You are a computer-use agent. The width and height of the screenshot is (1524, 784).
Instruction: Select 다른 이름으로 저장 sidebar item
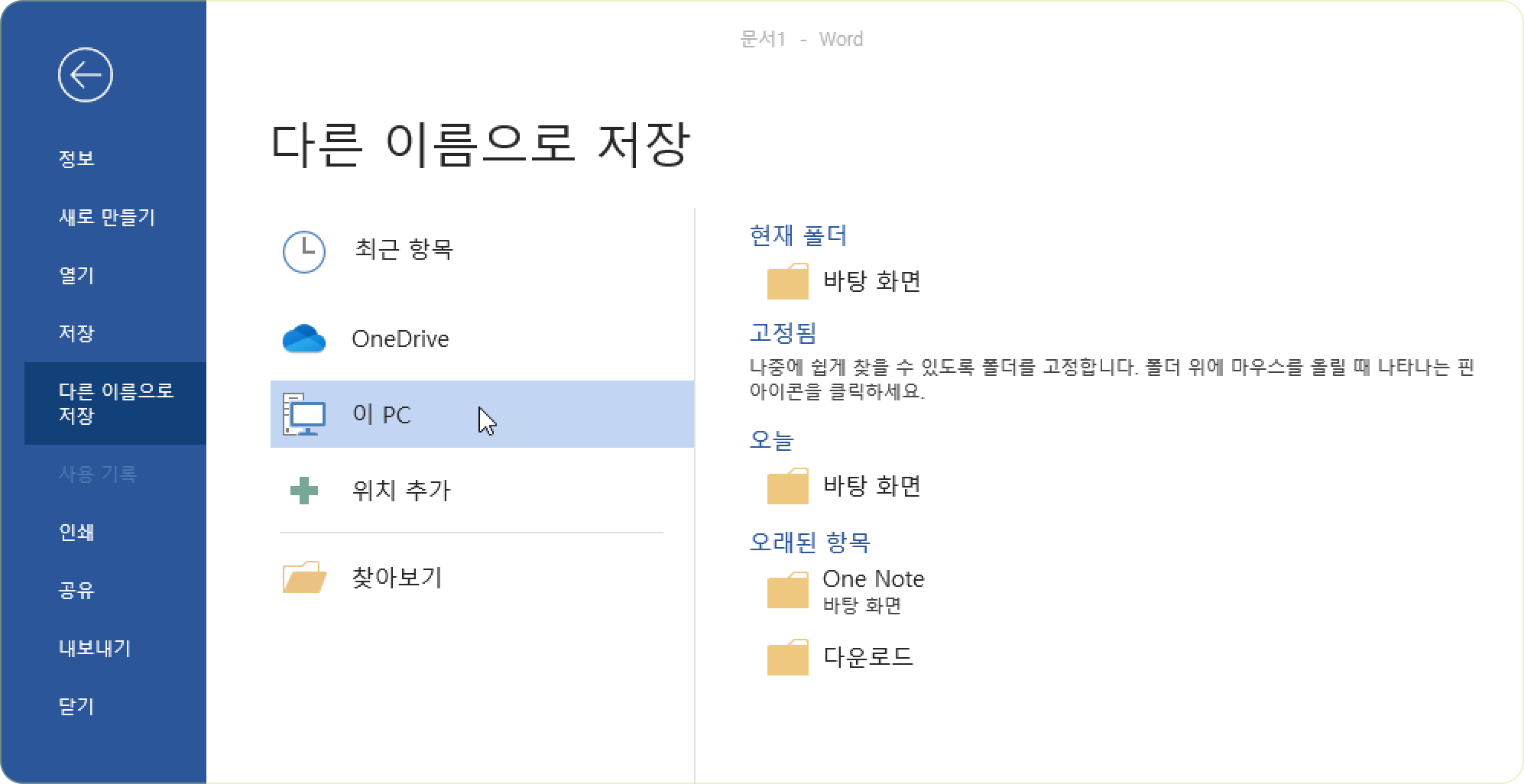(x=115, y=403)
